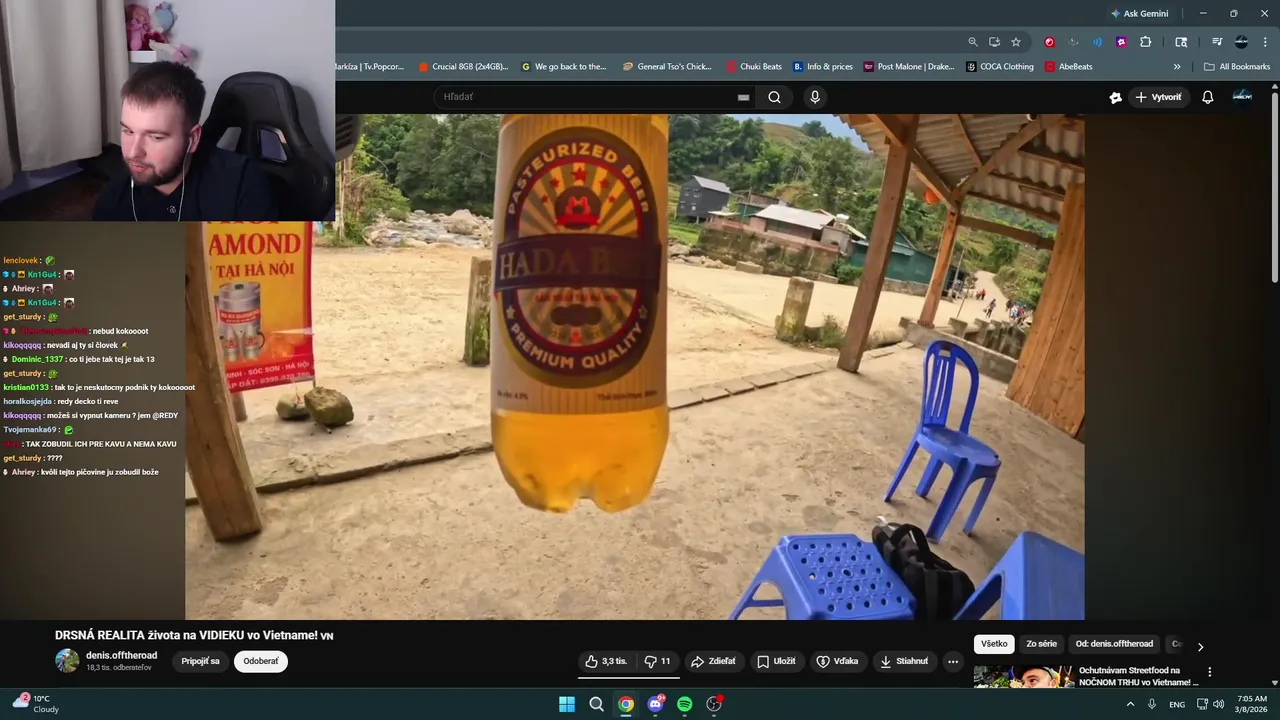This screenshot has height=720, width=1280.
Task: Click the zoom magnifier in address bar
Action: pyautogui.click(x=972, y=42)
